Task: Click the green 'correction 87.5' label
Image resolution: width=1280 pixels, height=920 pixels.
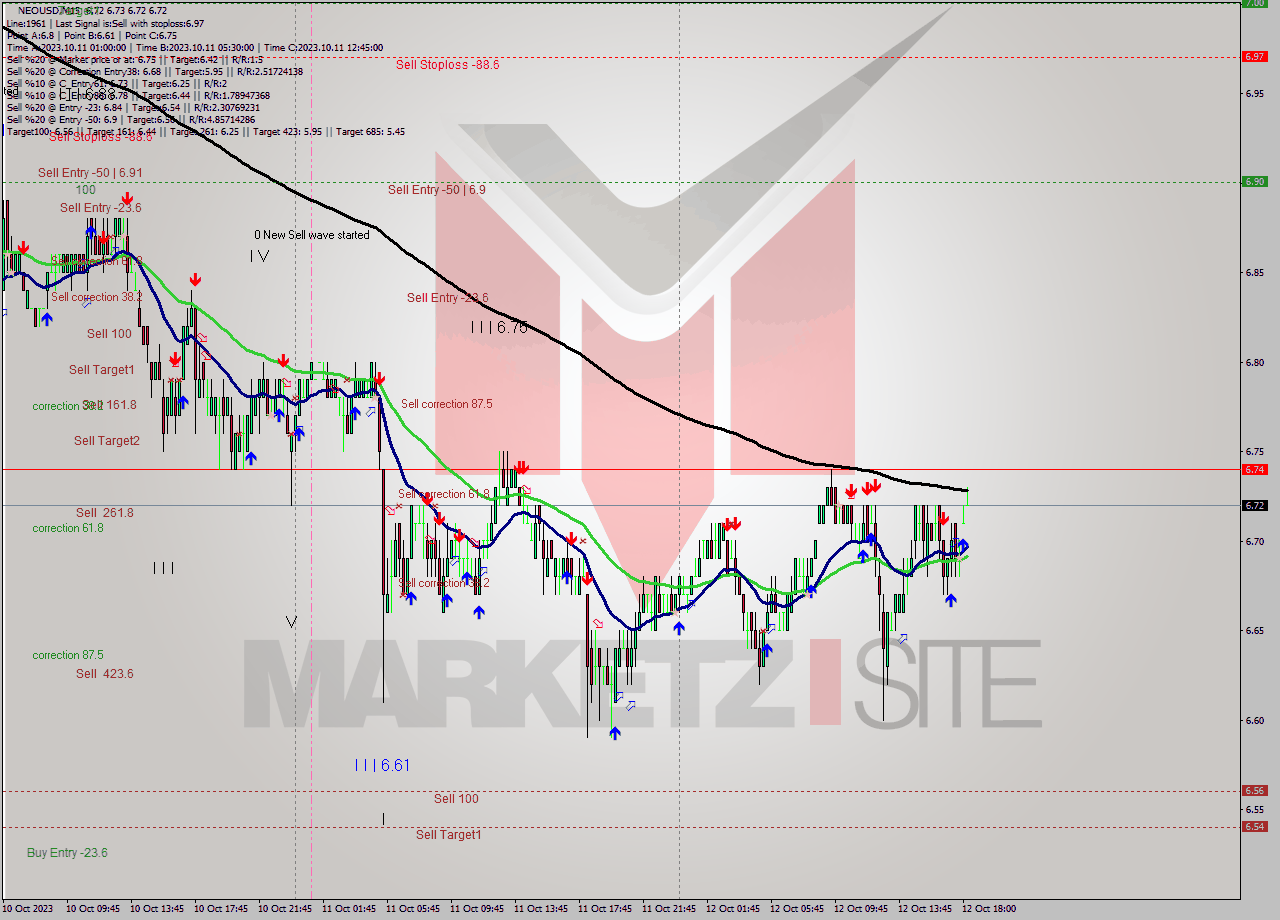Action: pyautogui.click(x=67, y=655)
